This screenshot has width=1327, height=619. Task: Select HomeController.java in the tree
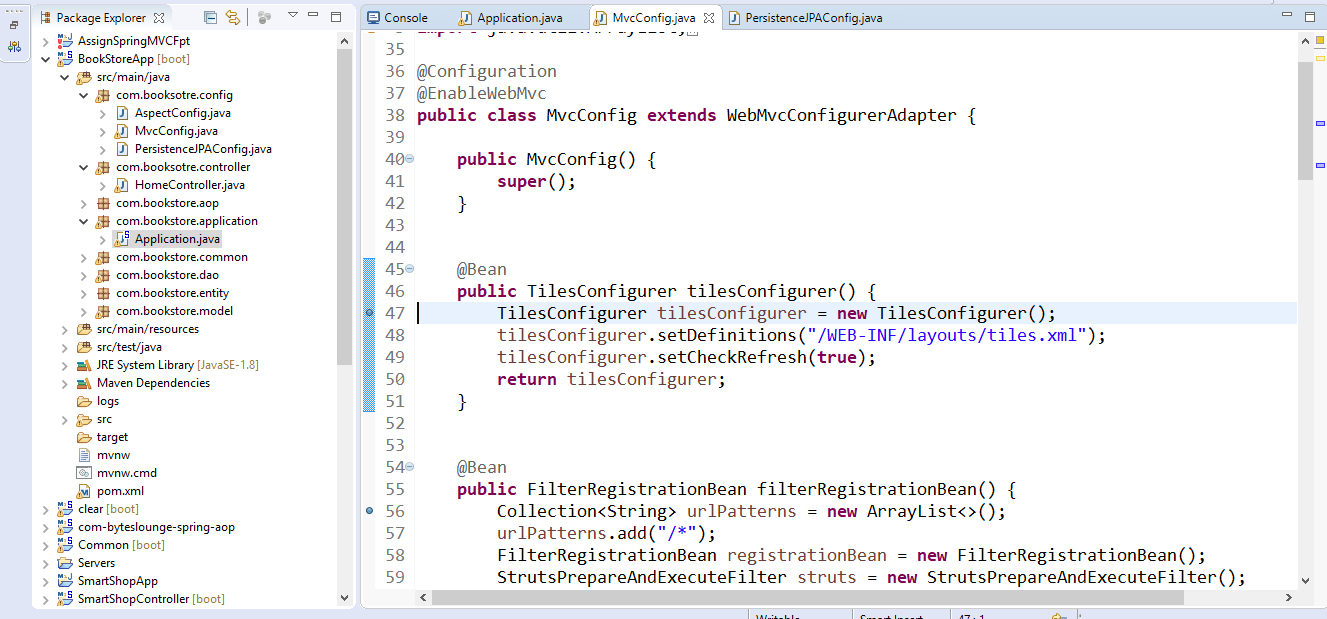(189, 185)
